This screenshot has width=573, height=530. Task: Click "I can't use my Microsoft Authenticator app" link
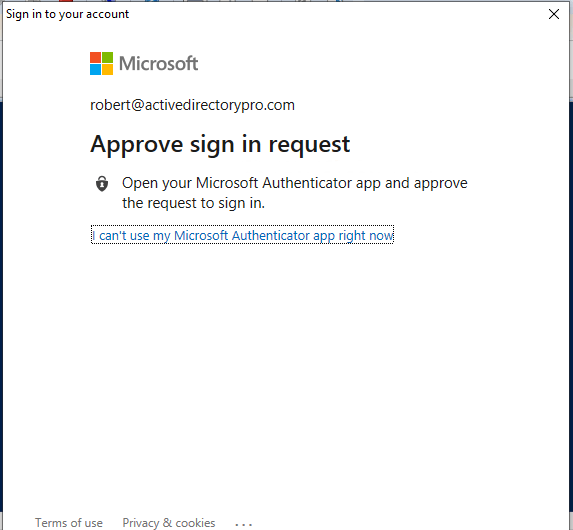[242, 235]
